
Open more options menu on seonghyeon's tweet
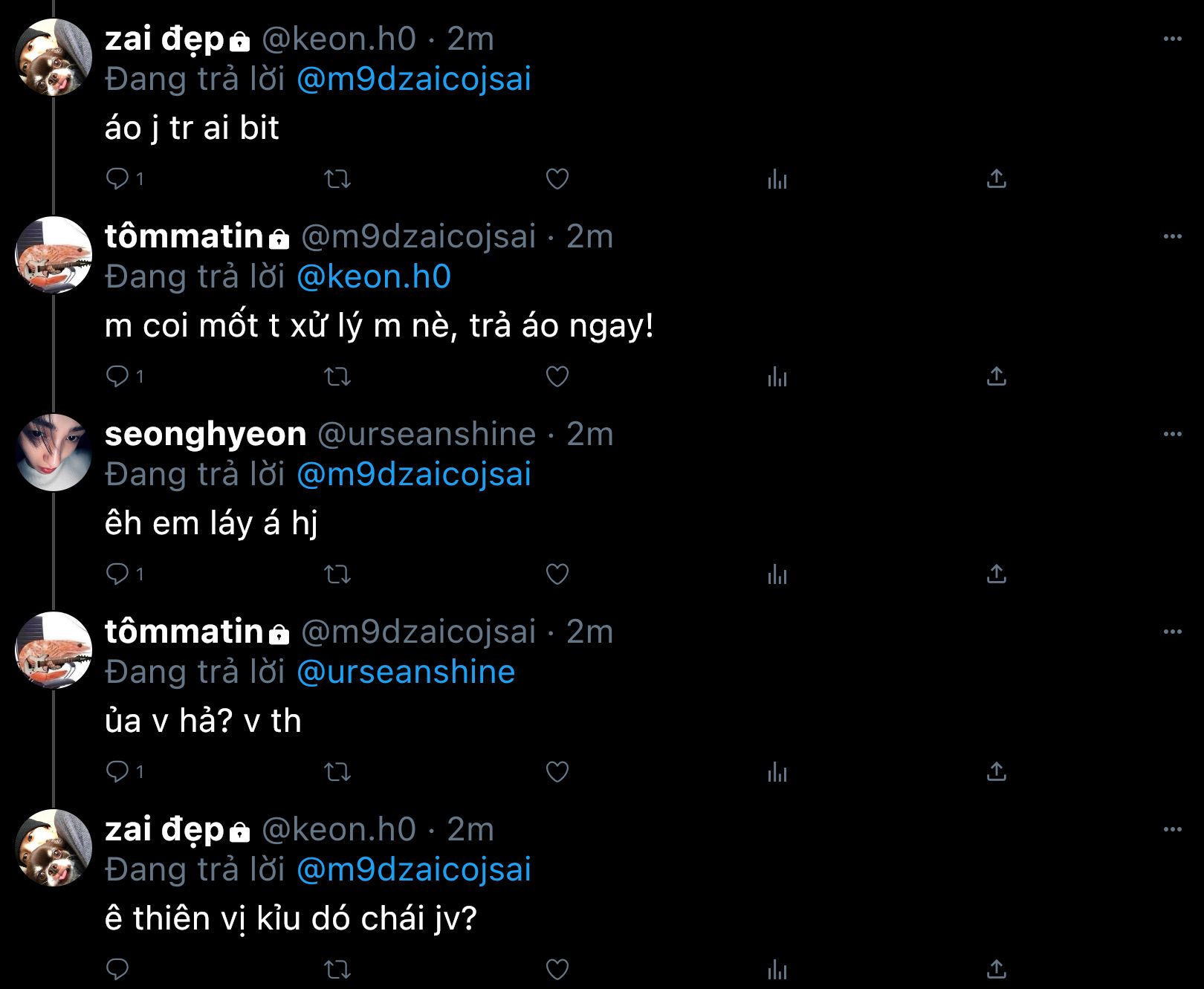(x=1172, y=435)
